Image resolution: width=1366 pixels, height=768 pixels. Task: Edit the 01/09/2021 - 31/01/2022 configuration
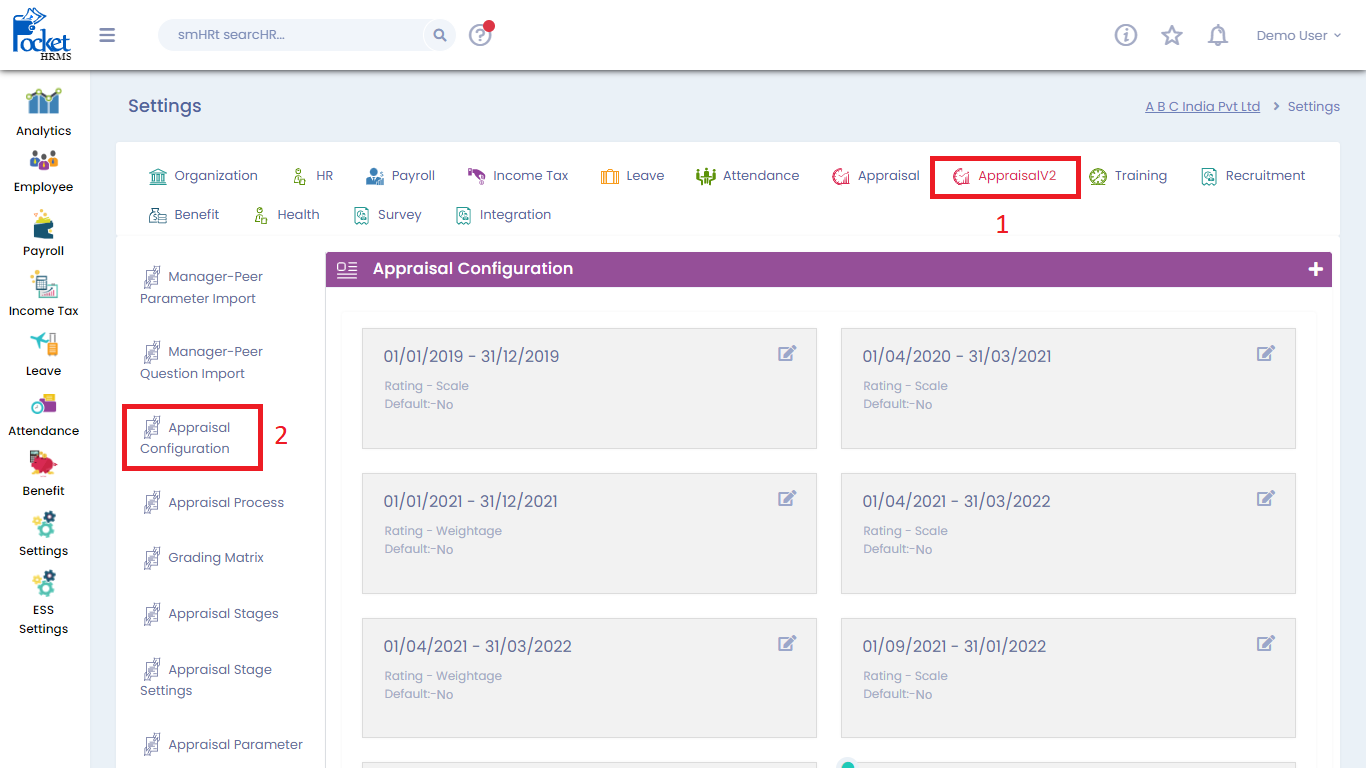(x=1265, y=643)
